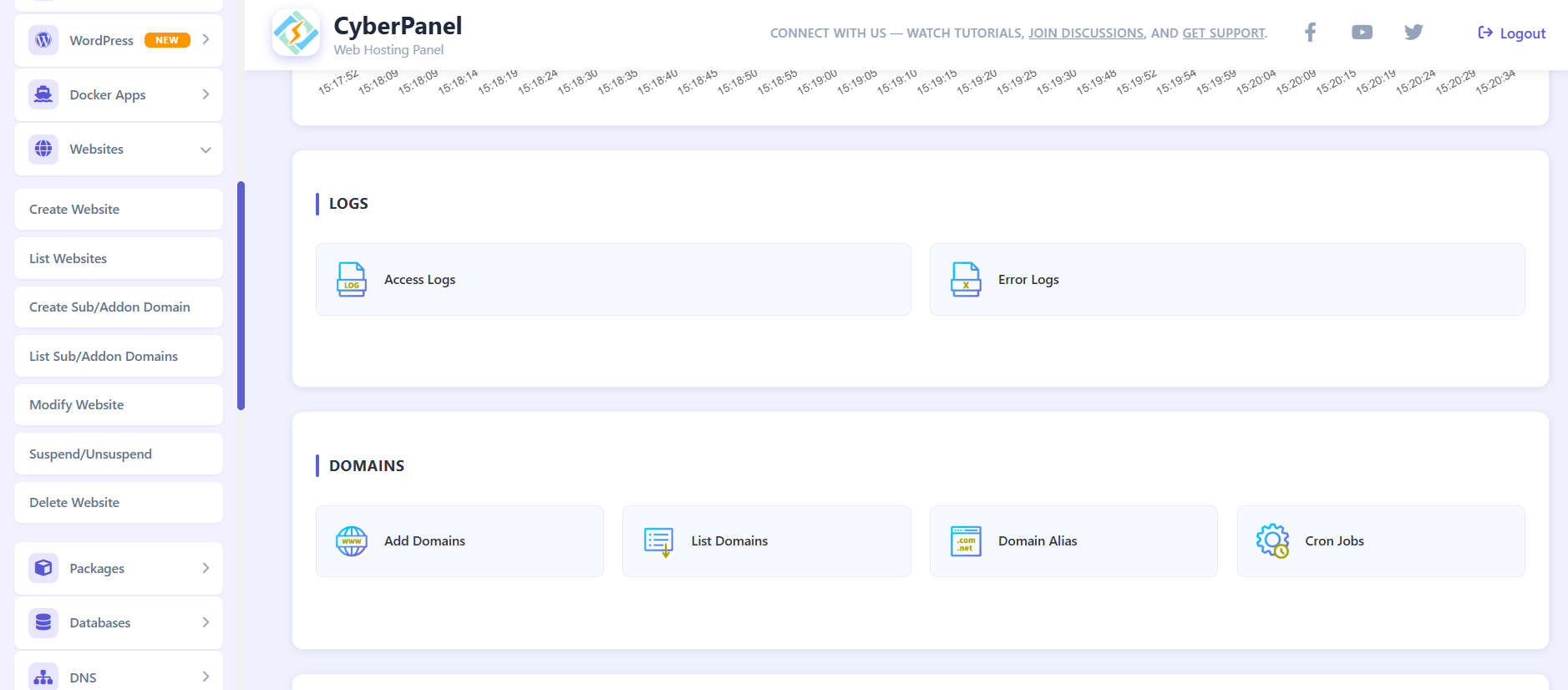Click the Websites menu label
Viewport: 1568px width, 690px height.
(x=96, y=149)
